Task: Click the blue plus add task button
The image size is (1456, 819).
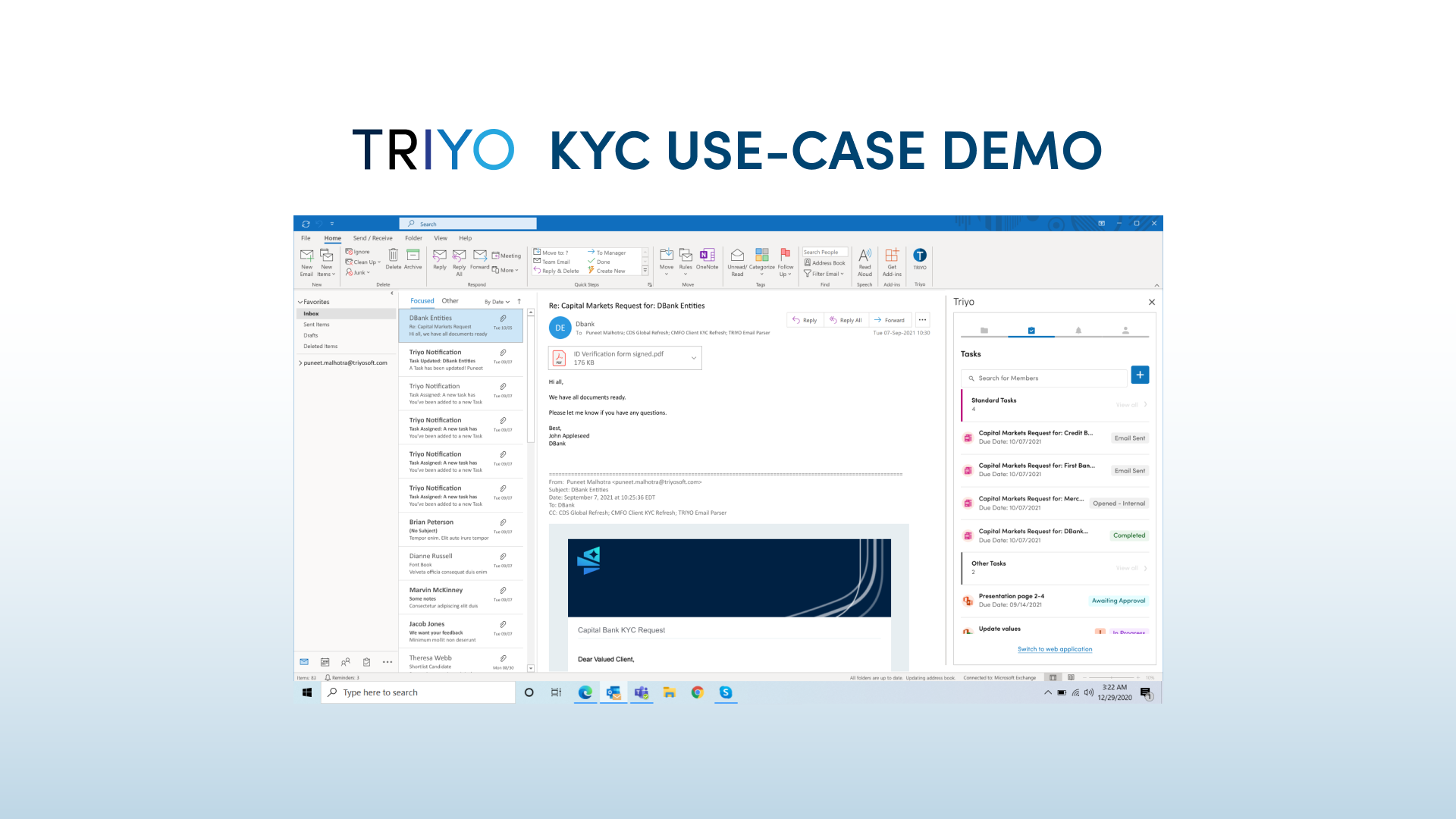Action: coord(1140,375)
